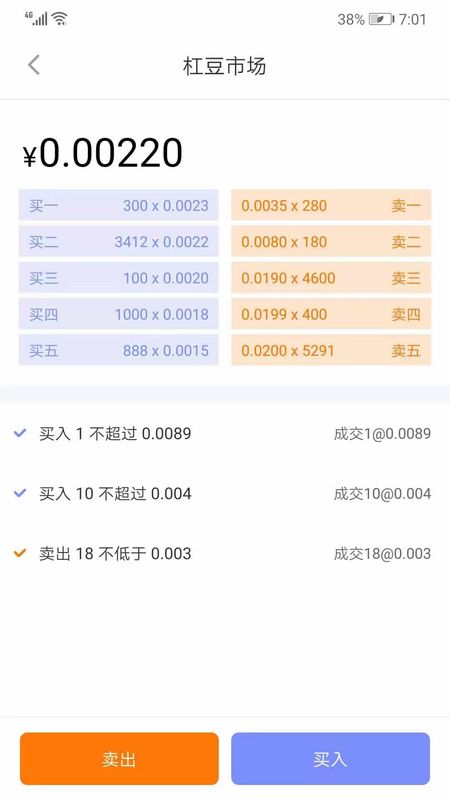Select the 买一 bid row 300 x 0.0023
The height and width of the screenshot is (800, 450).
click(119, 205)
